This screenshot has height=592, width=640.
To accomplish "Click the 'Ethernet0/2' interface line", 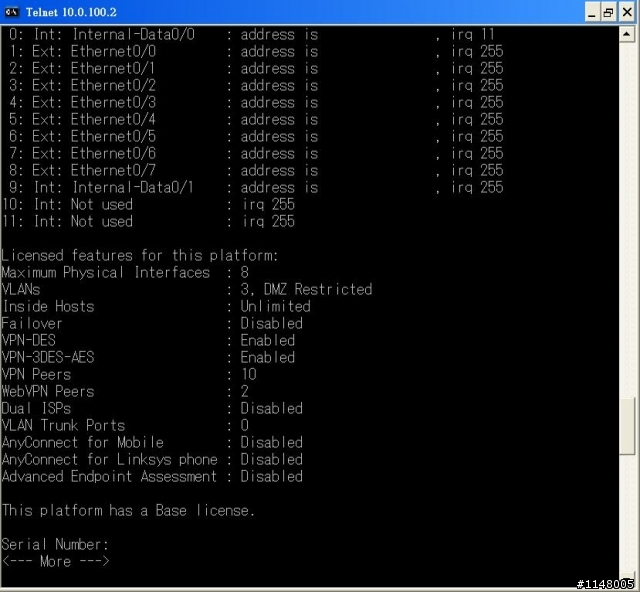I will pos(256,85).
